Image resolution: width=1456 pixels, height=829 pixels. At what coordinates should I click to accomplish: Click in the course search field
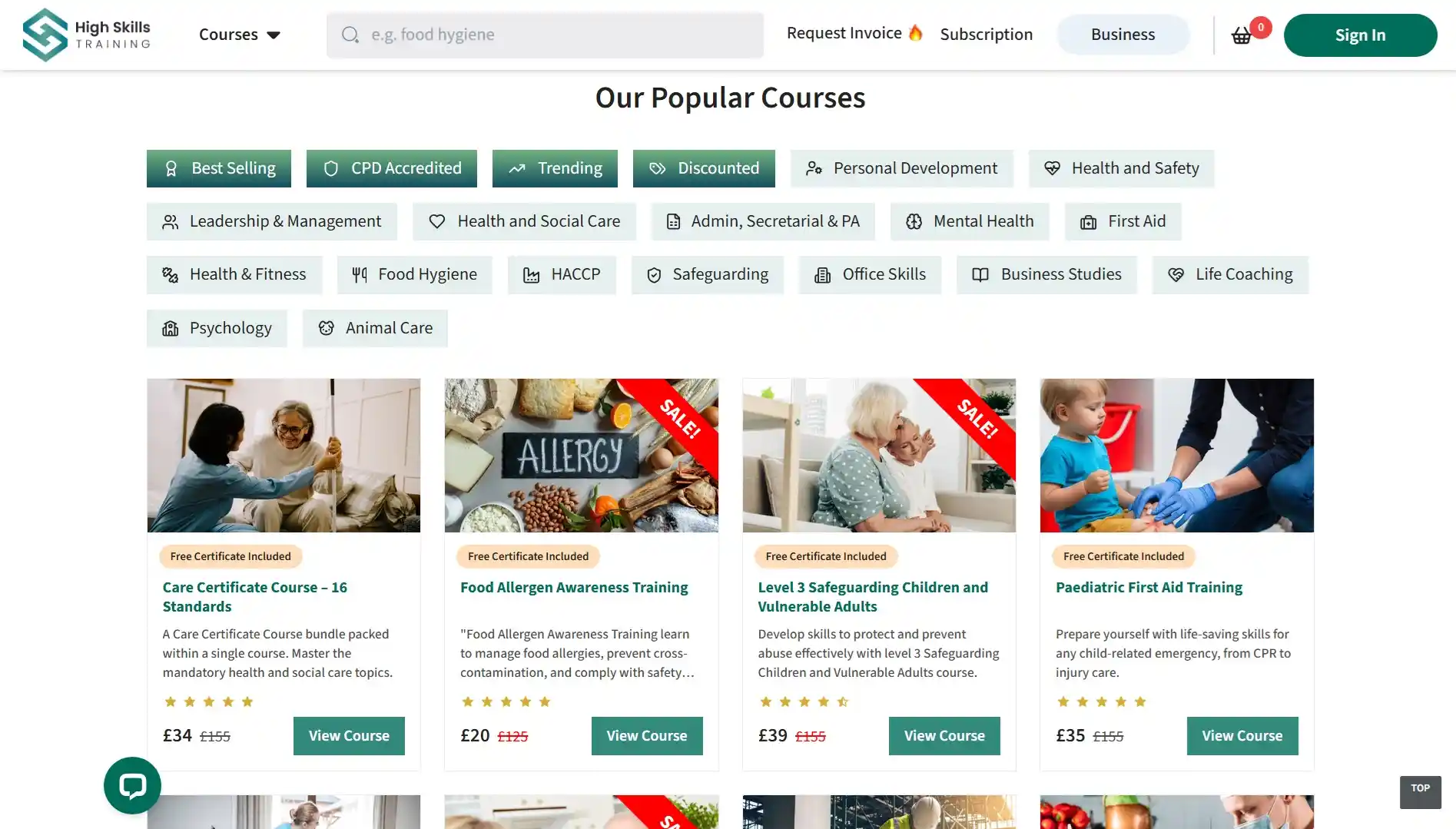(545, 35)
